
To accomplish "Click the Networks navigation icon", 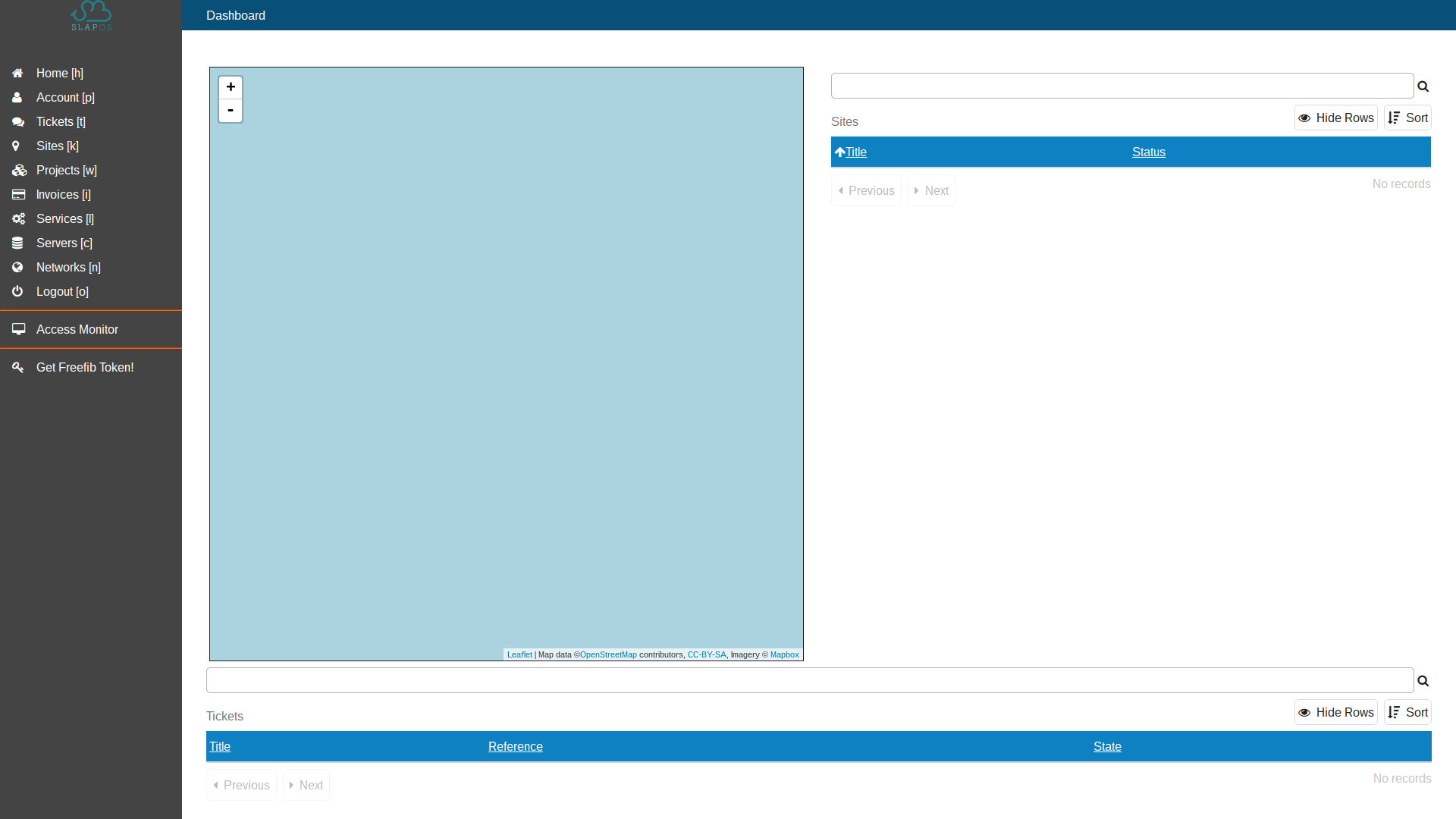I will point(18,267).
